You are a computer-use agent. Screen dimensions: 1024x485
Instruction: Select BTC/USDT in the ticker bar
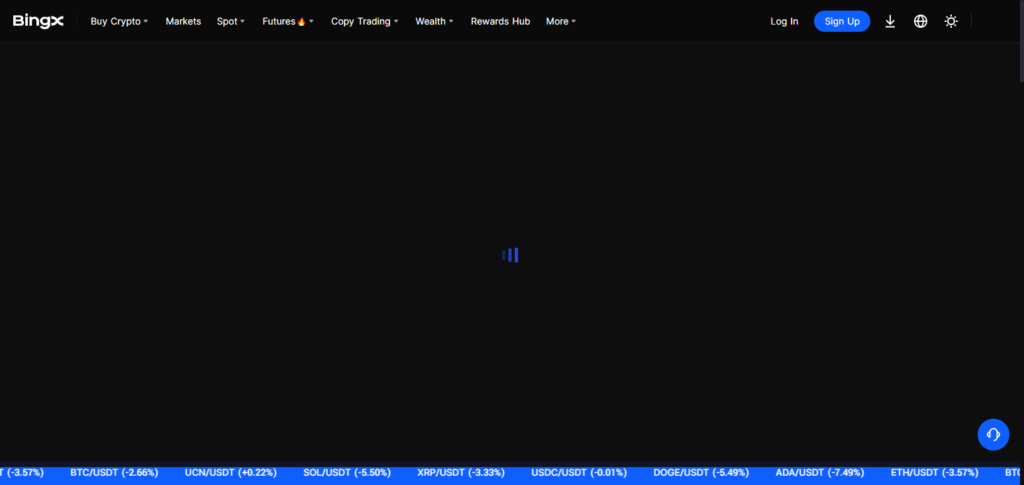(x=113, y=472)
